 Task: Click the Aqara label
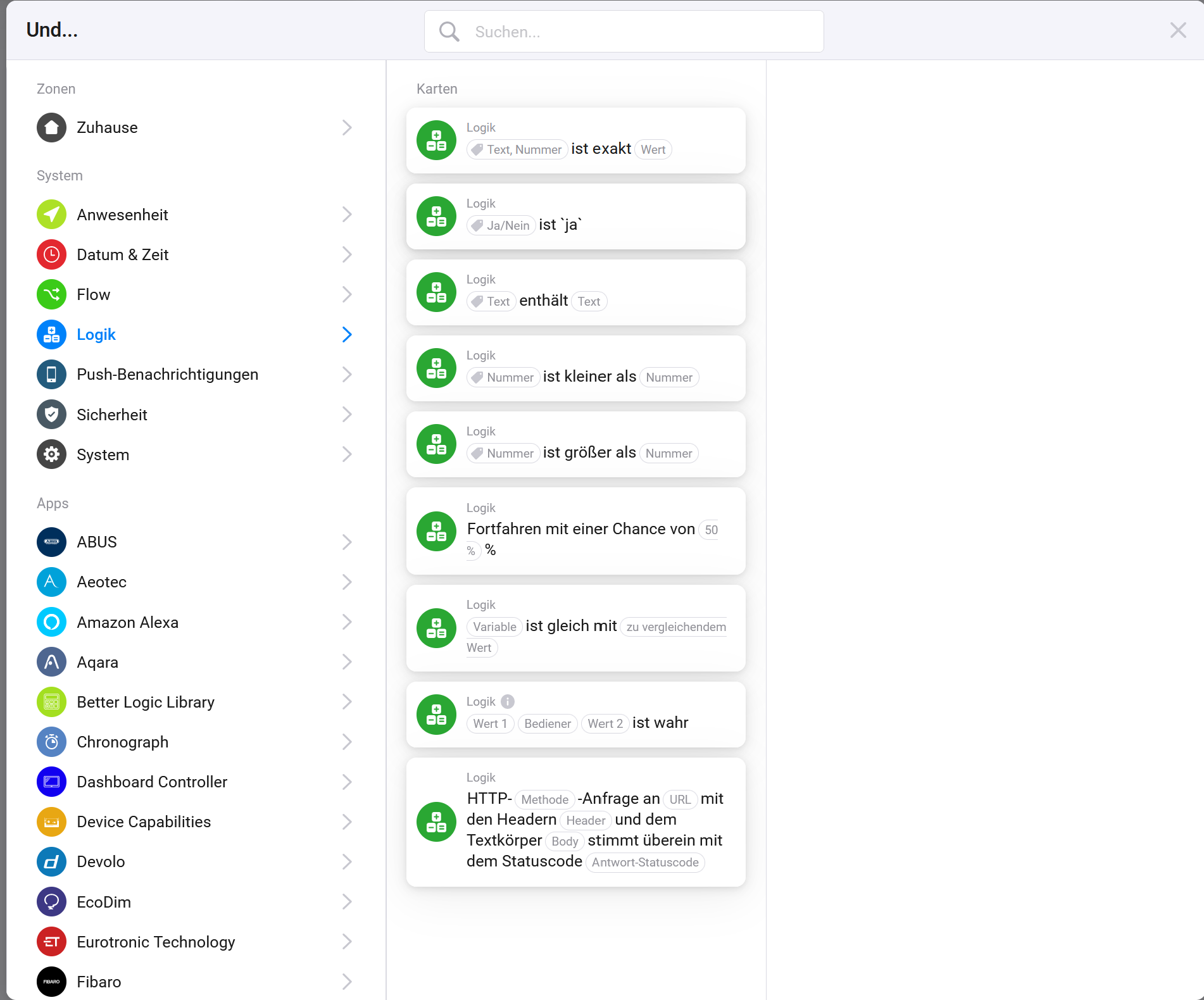97,662
